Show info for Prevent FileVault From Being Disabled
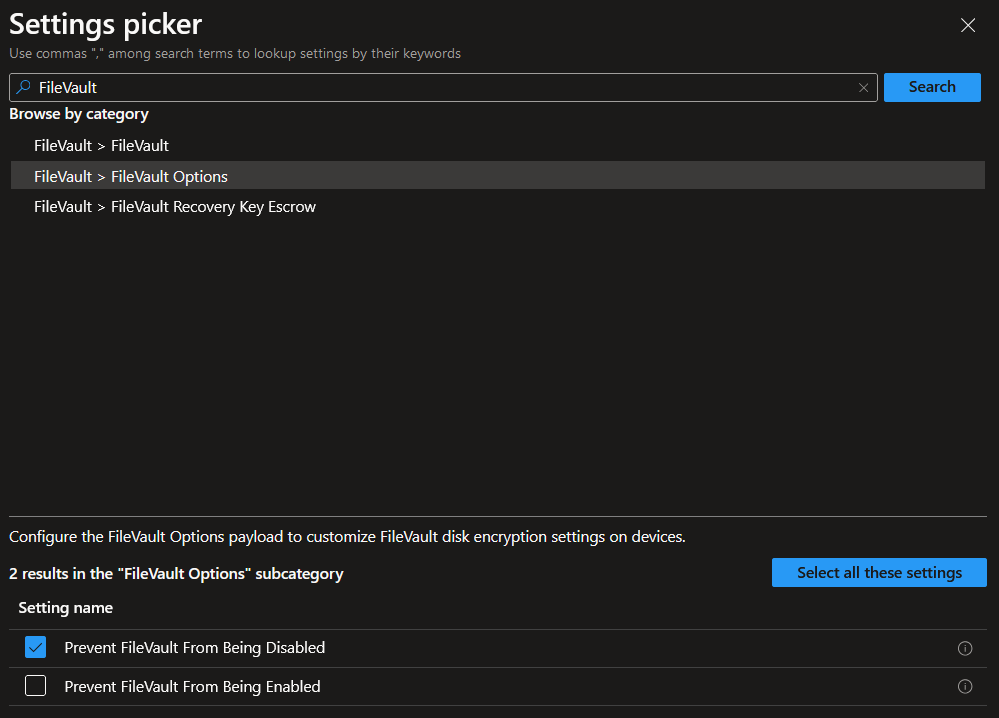Image resolution: width=999 pixels, height=718 pixels. tap(965, 648)
